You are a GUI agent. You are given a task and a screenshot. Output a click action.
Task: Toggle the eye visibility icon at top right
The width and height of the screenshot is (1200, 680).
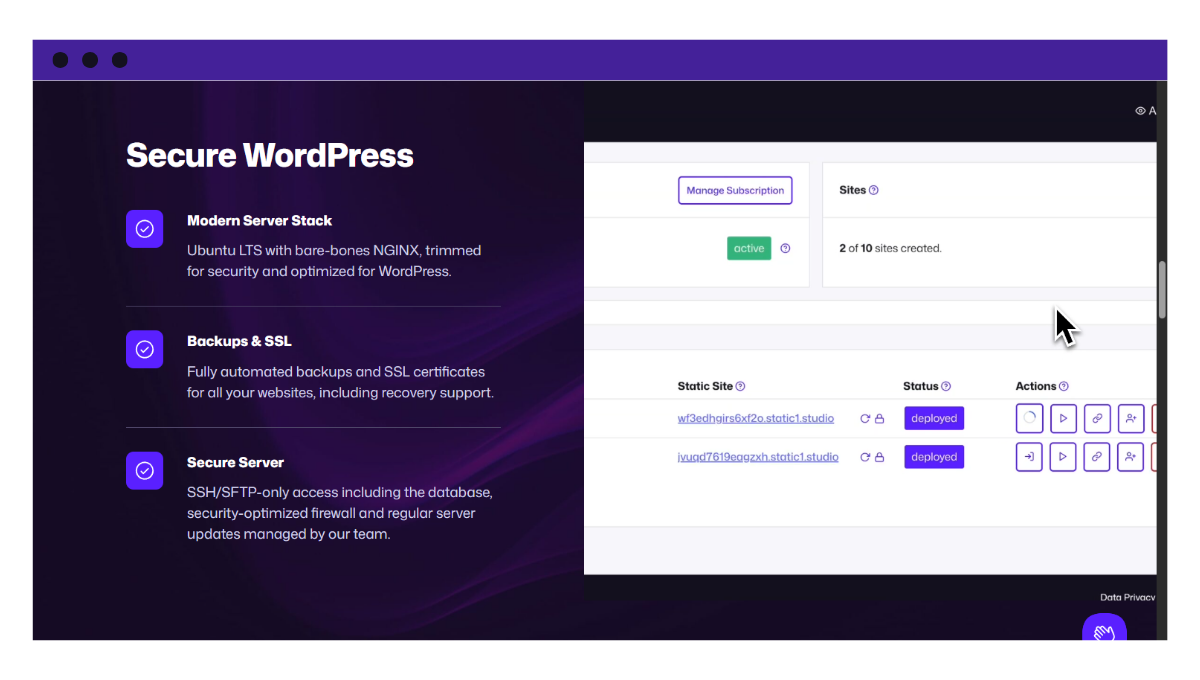click(1140, 110)
